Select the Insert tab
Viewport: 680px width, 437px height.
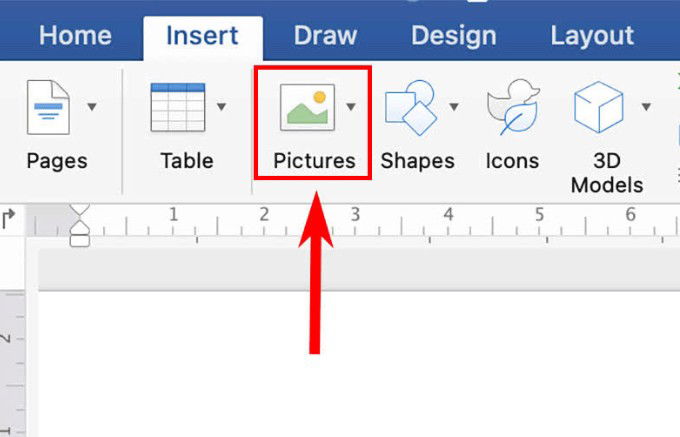point(203,36)
